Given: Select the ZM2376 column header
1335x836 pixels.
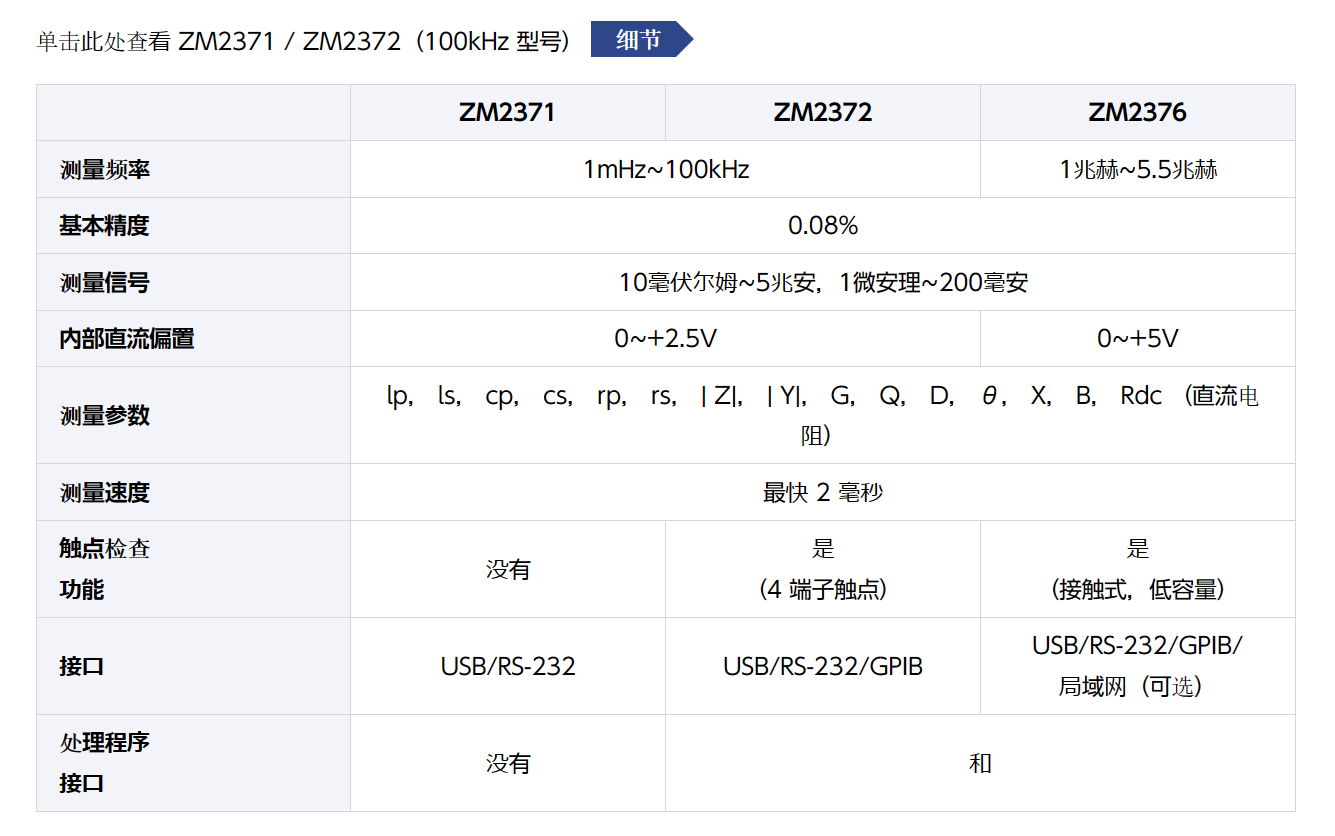Looking at the screenshot, I should (1137, 112).
